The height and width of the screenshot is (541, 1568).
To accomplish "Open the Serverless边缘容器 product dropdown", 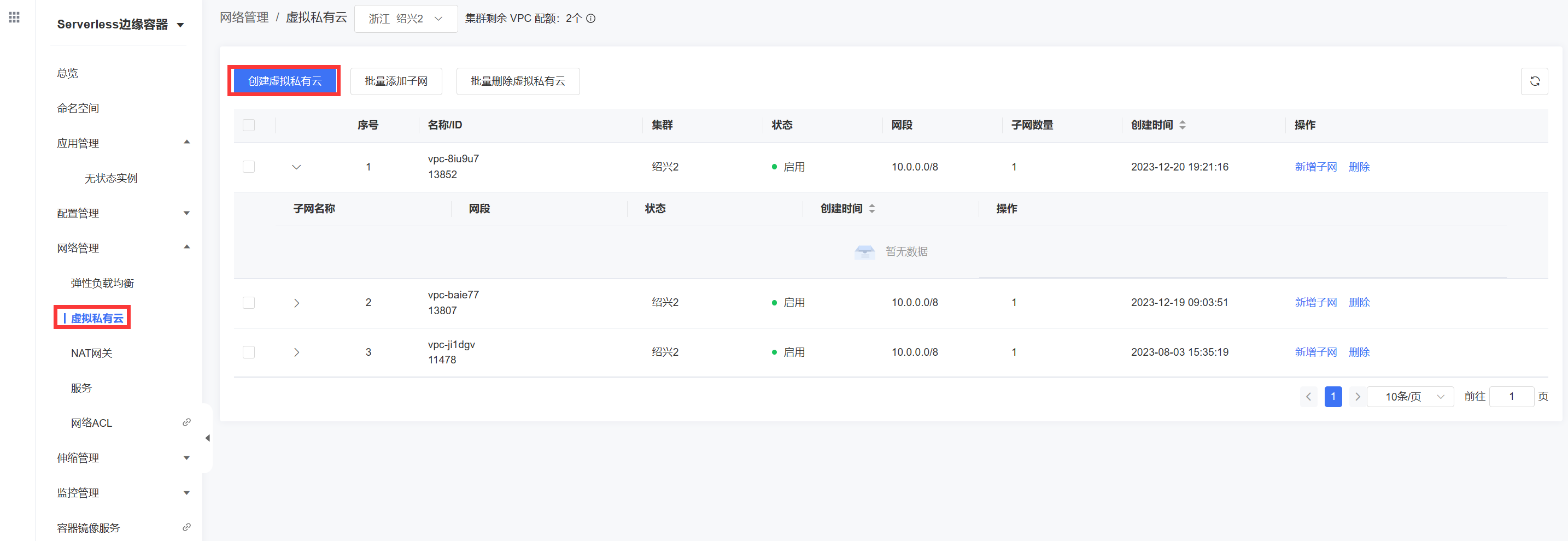I will pyautogui.click(x=120, y=25).
